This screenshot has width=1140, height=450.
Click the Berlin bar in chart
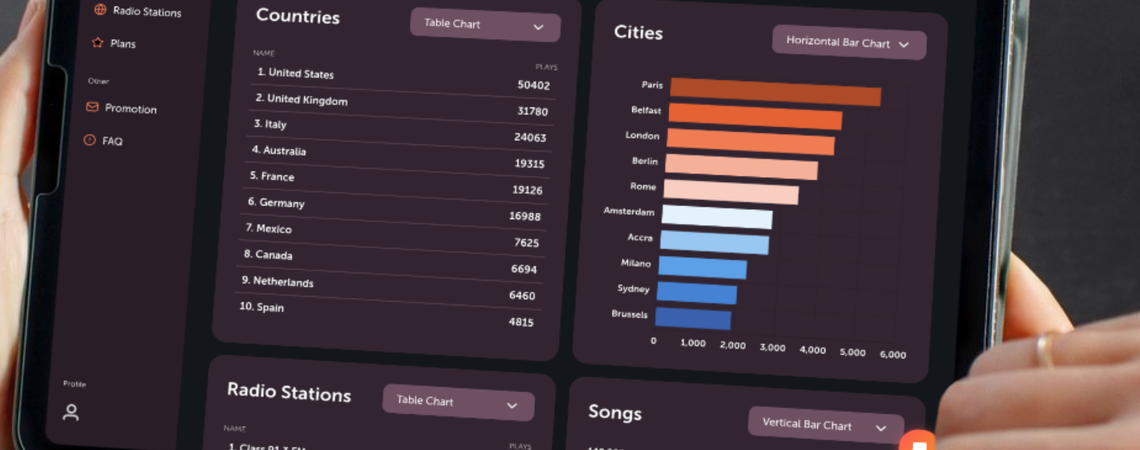(x=742, y=166)
